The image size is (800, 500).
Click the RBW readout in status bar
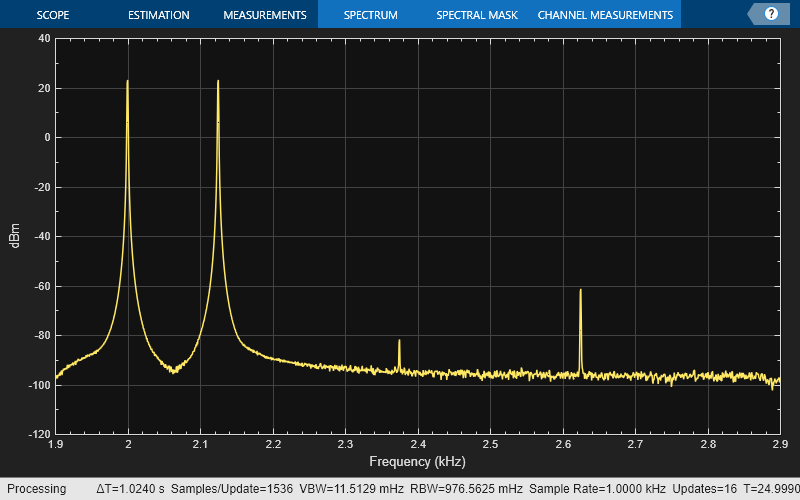click(465, 489)
